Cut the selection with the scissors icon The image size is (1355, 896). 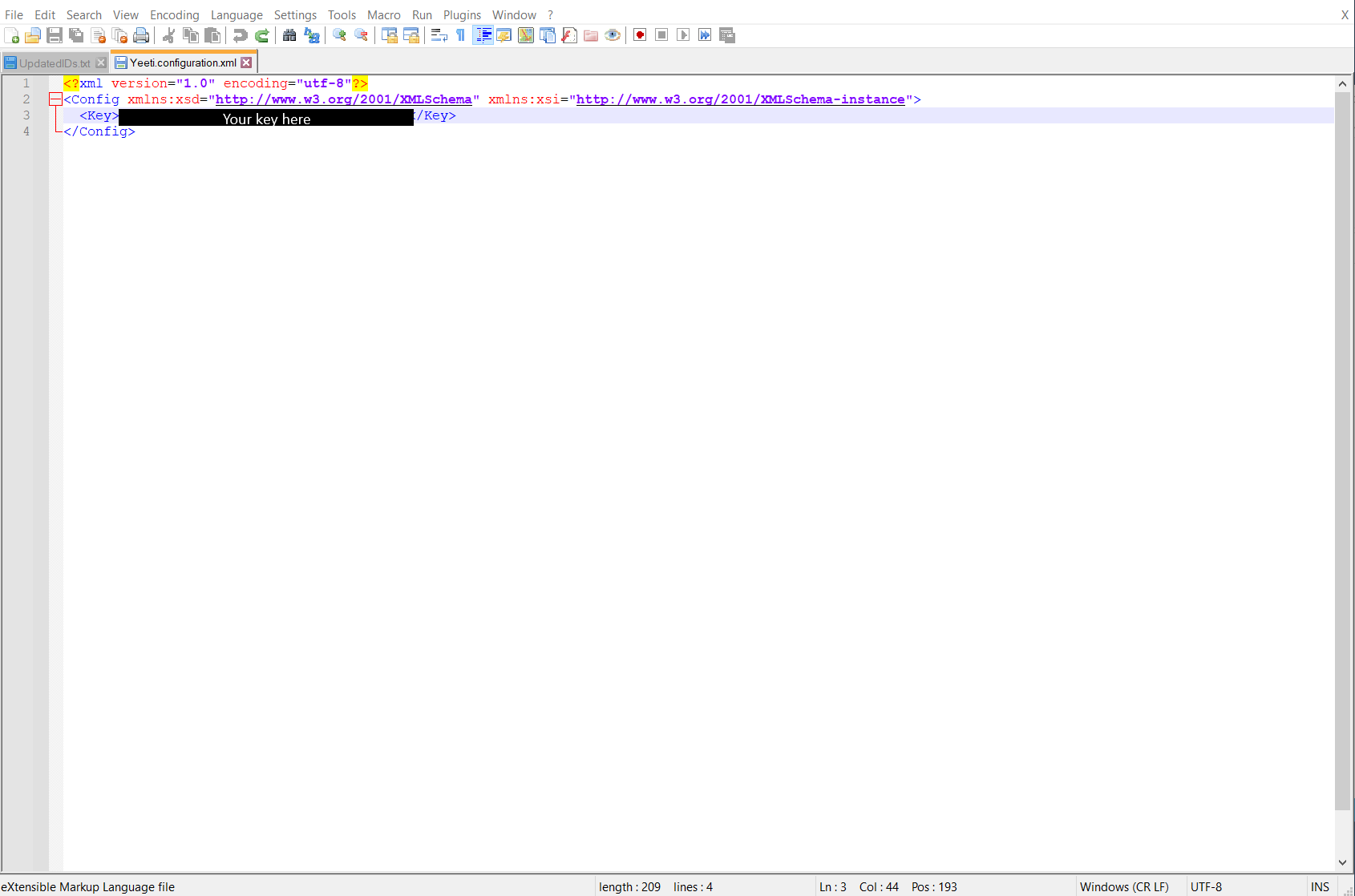pyautogui.click(x=168, y=35)
